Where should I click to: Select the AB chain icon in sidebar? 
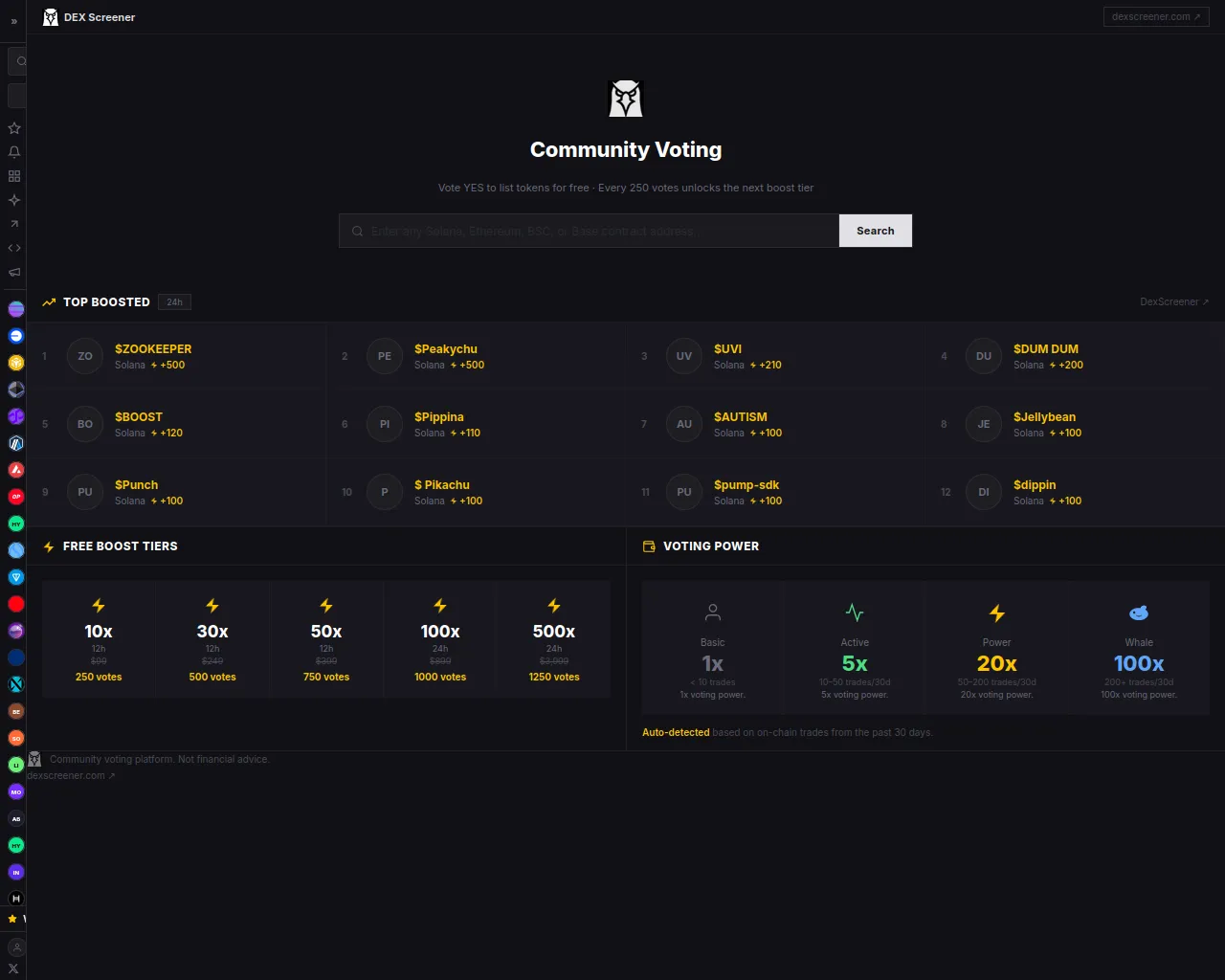(16, 818)
